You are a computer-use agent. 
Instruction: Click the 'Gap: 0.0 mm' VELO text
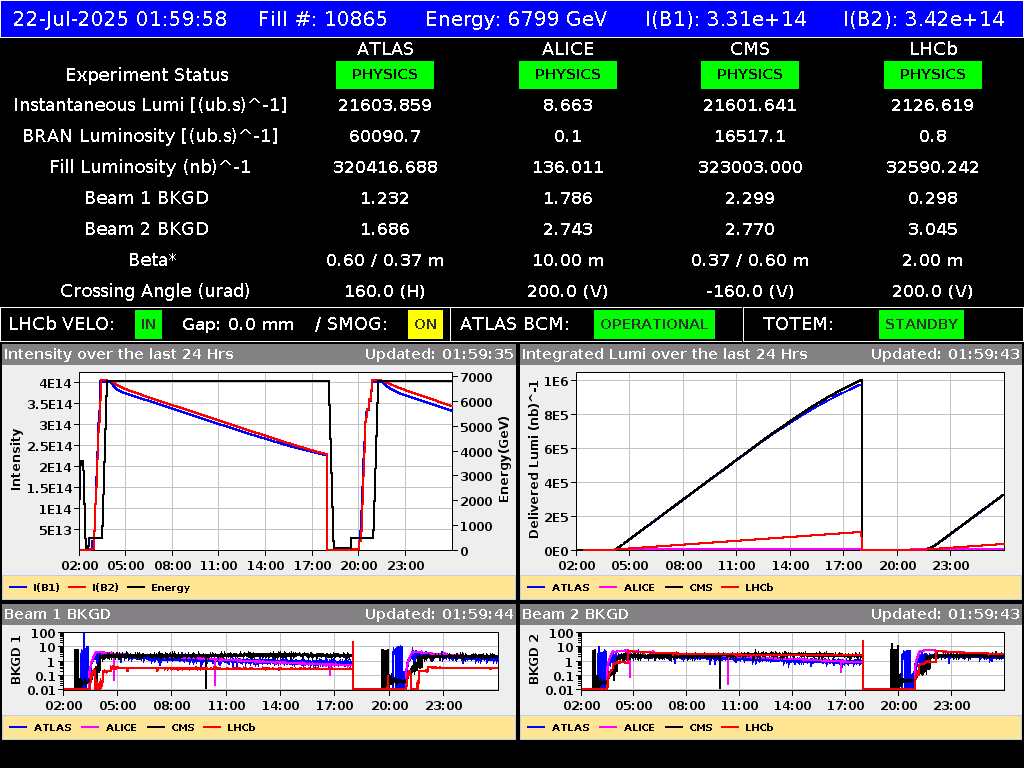pyautogui.click(x=238, y=325)
